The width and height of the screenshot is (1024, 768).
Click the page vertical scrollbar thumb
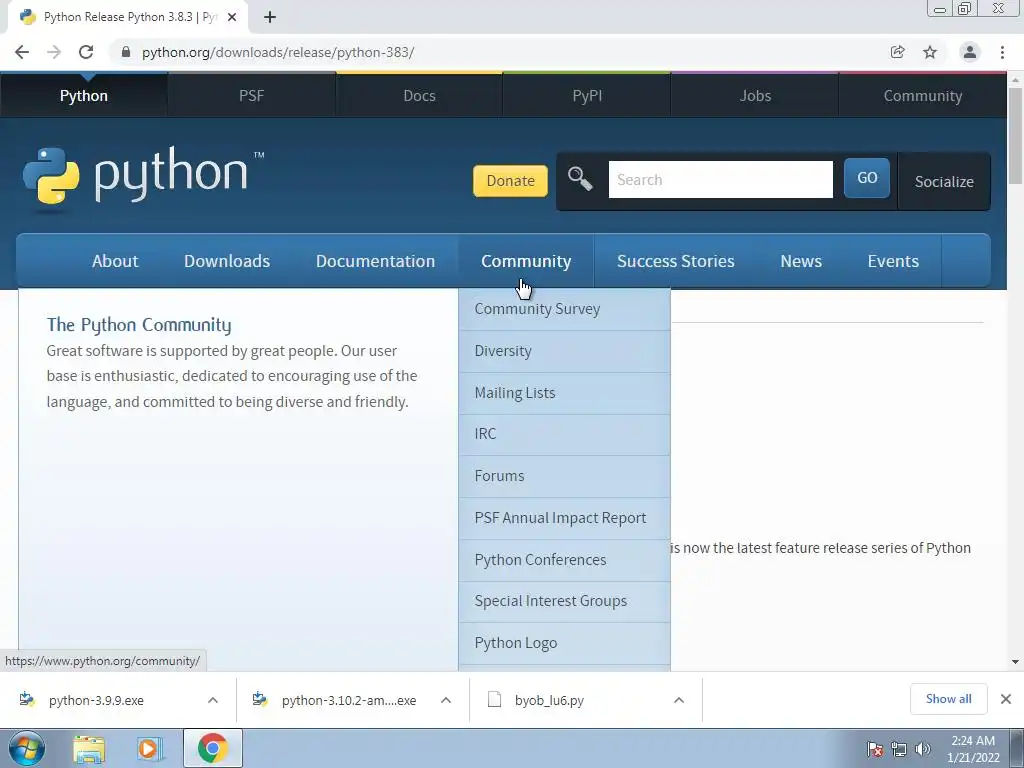click(1015, 135)
